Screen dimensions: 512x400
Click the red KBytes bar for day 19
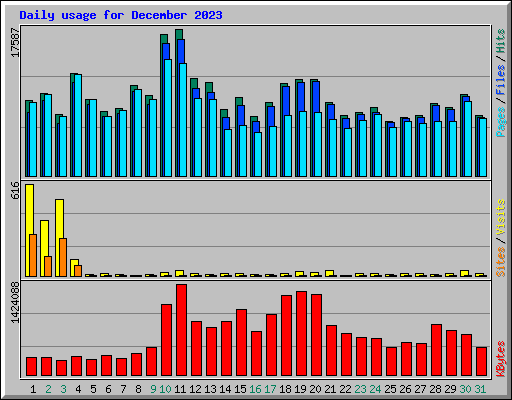coord(302,334)
